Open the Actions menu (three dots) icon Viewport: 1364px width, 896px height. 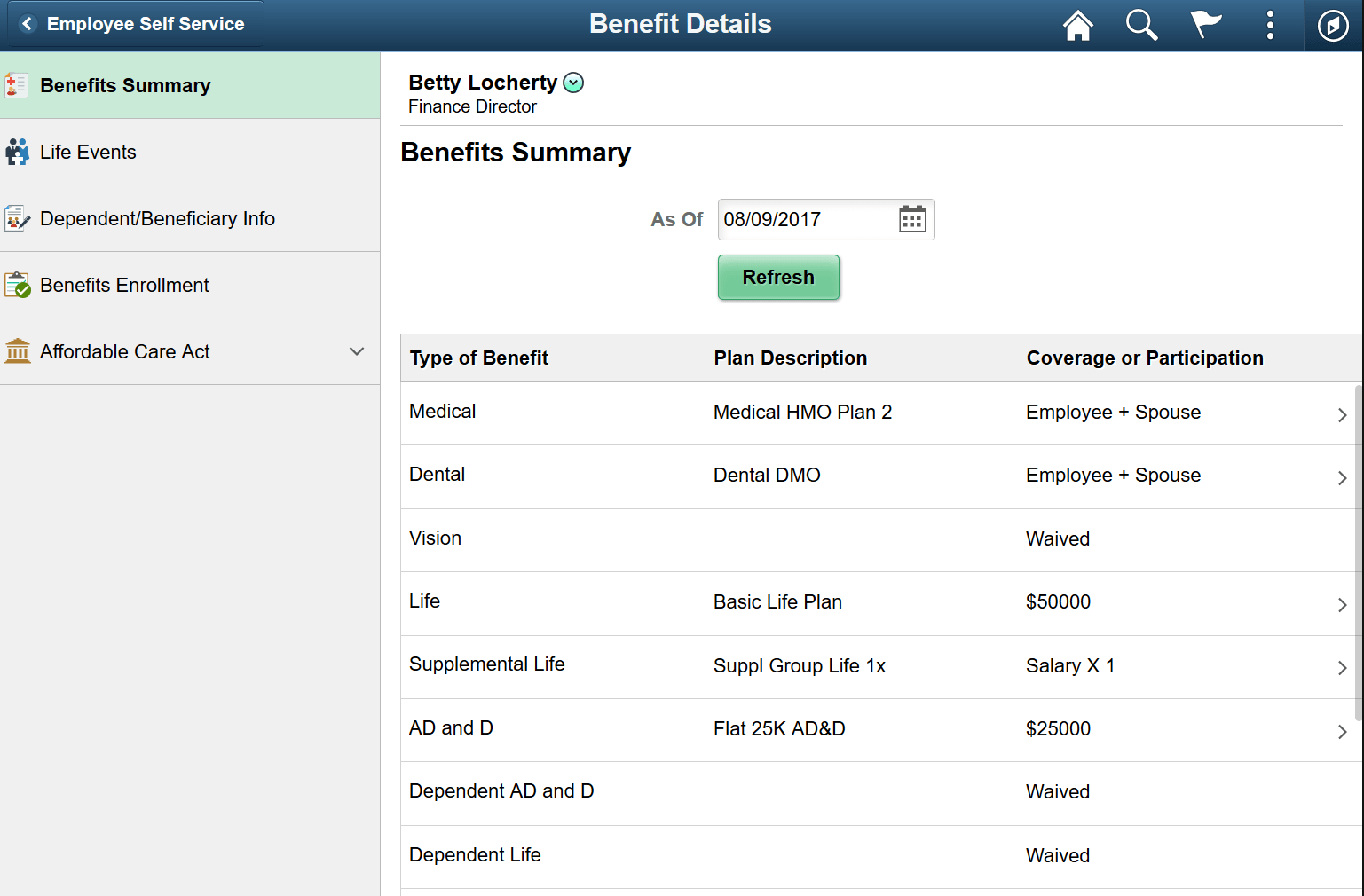(x=1270, y=24)
